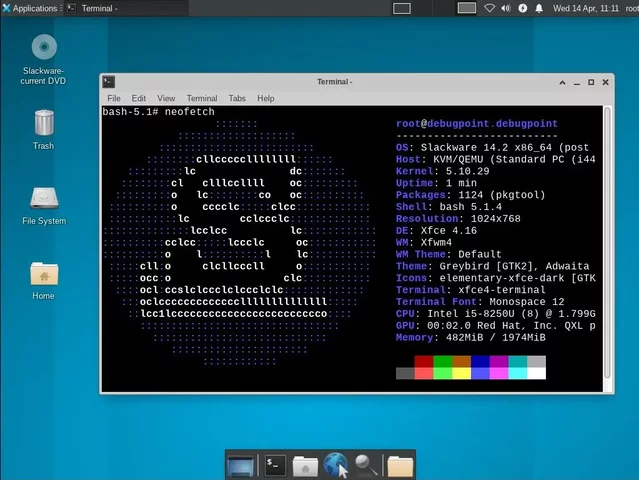Screen dimensions: 639x480
Task: Click the white color block in palette
Action: (x=536, y=373)
